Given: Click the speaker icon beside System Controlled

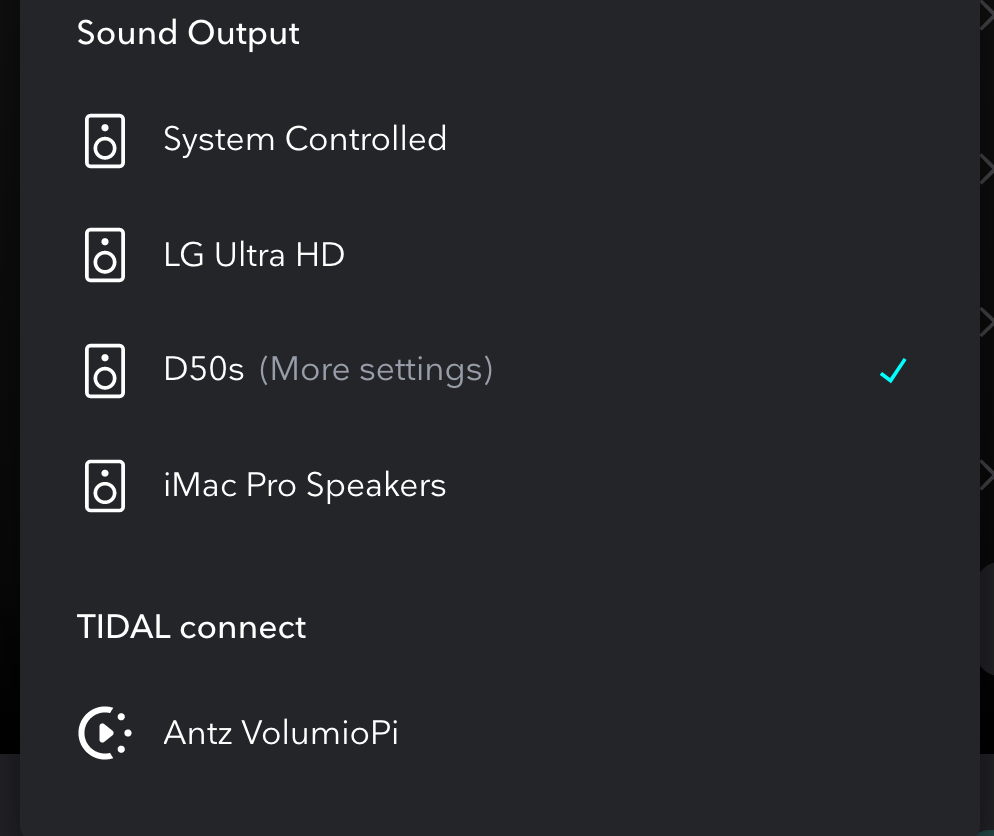Looking at the screenshot, I should click(104, 140).
